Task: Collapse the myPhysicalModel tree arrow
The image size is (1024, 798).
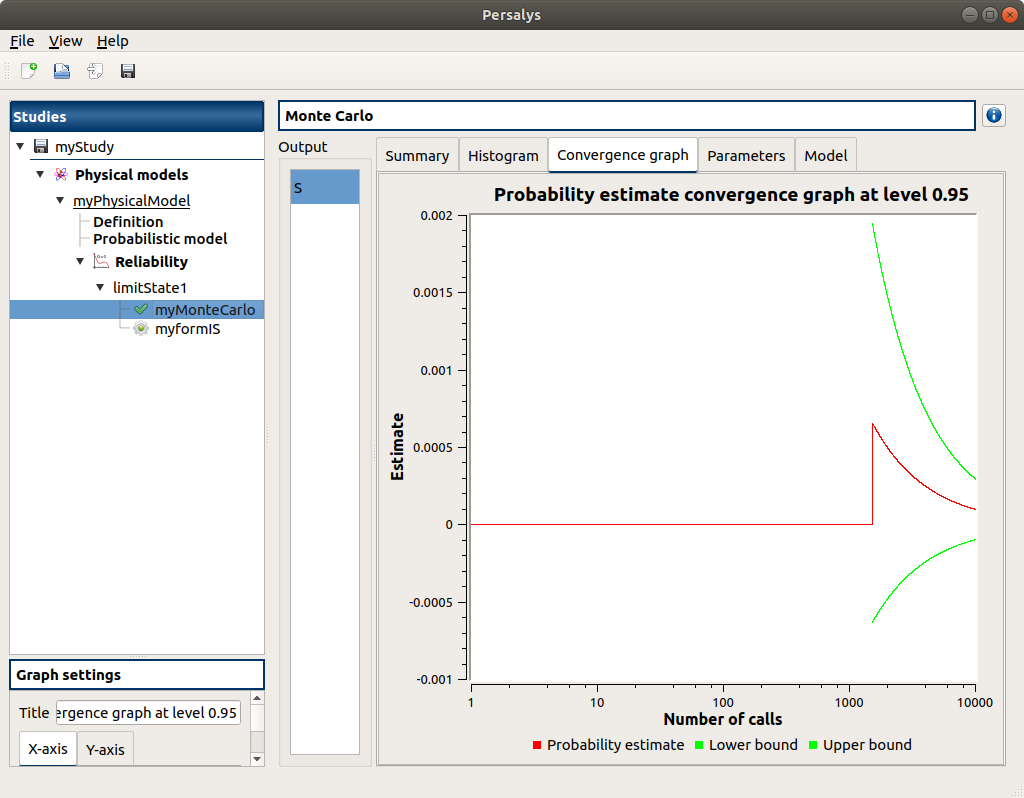Action: pyautogui.click(x=60, y=201)
